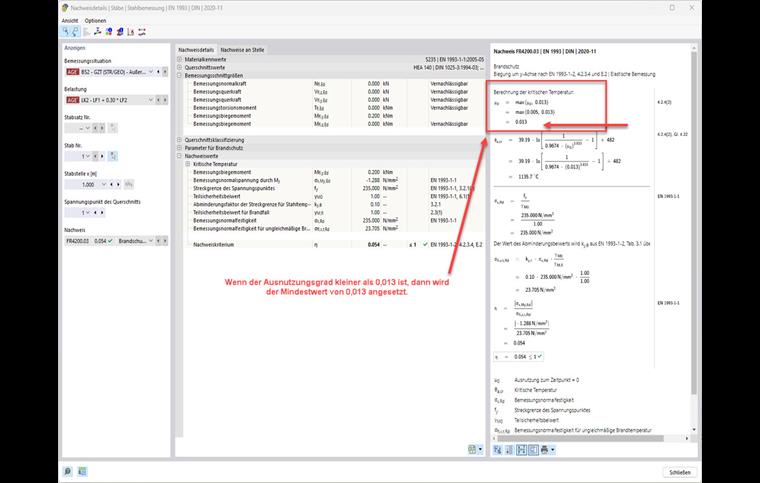Click Abminderungsfaktor der Streckgrenze row
The height and width of the screenshot is (483, 760).
[333, 204]
